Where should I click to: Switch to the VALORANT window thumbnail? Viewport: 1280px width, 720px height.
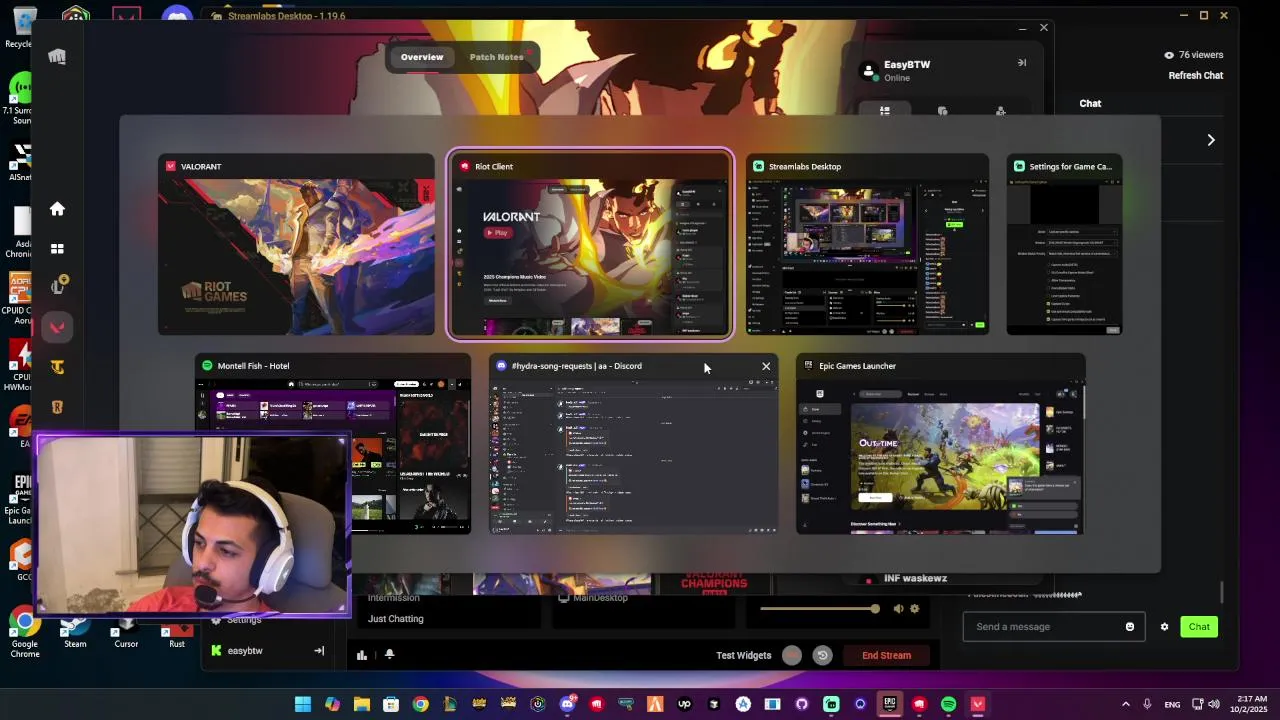tap(296, 245)
